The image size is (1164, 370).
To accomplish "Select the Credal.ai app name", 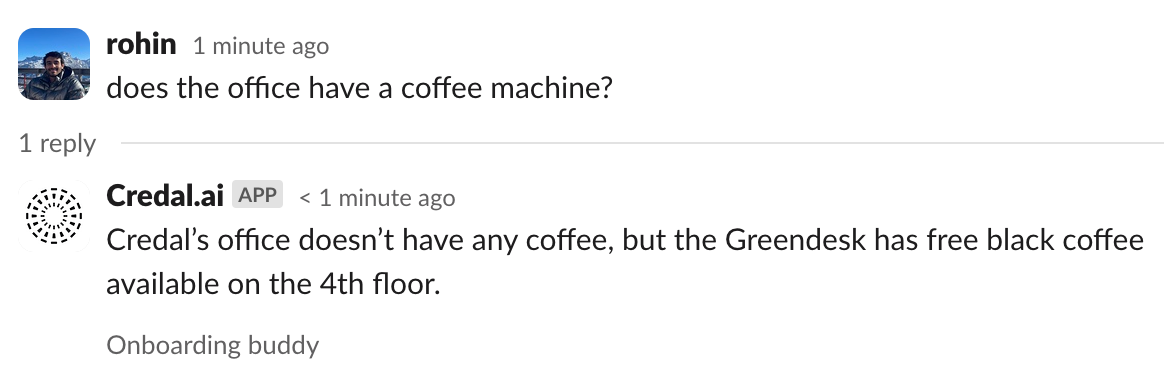I will tap(165, 196).
